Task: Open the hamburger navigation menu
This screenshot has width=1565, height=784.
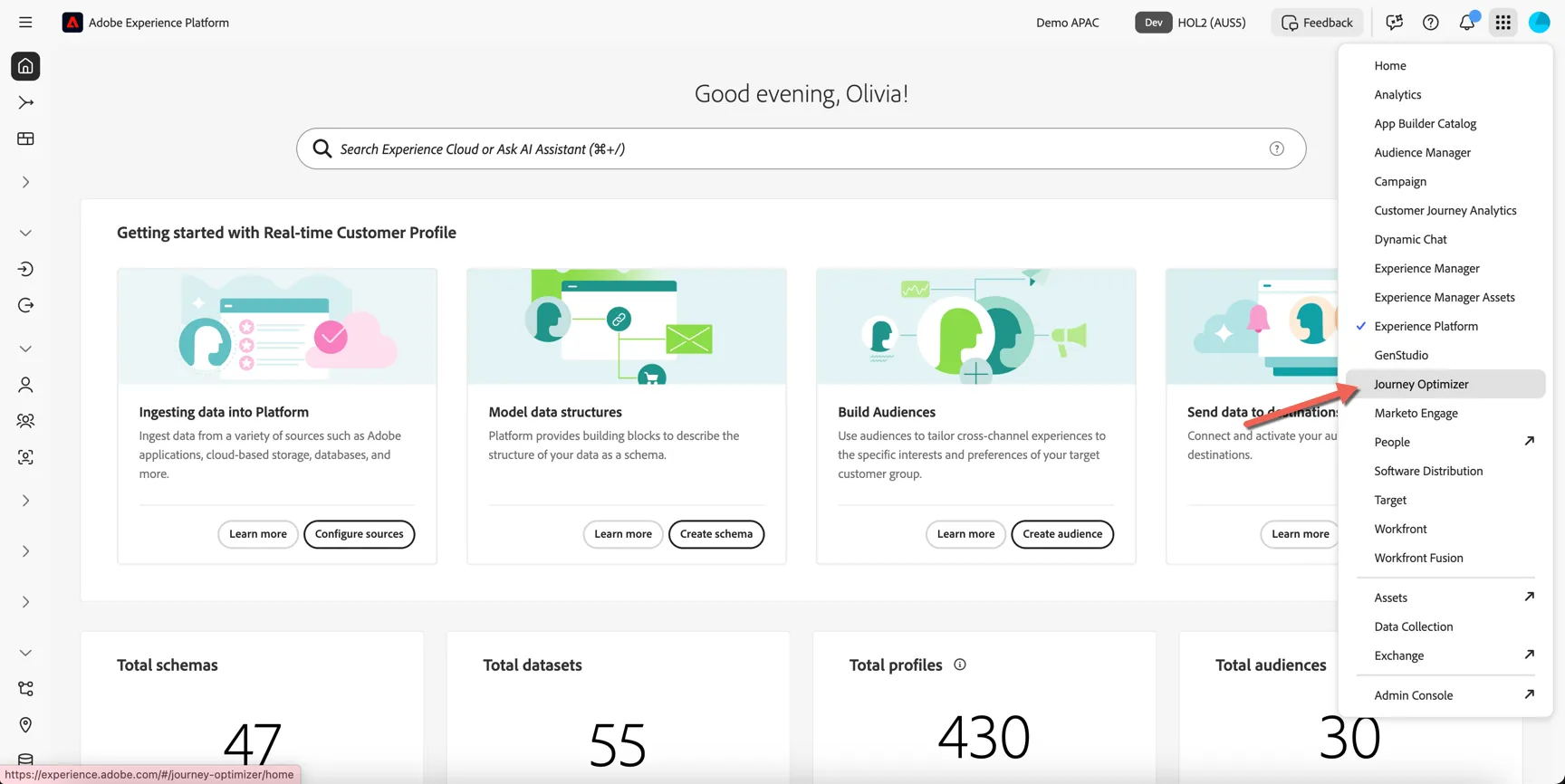Action: point(25,23)
